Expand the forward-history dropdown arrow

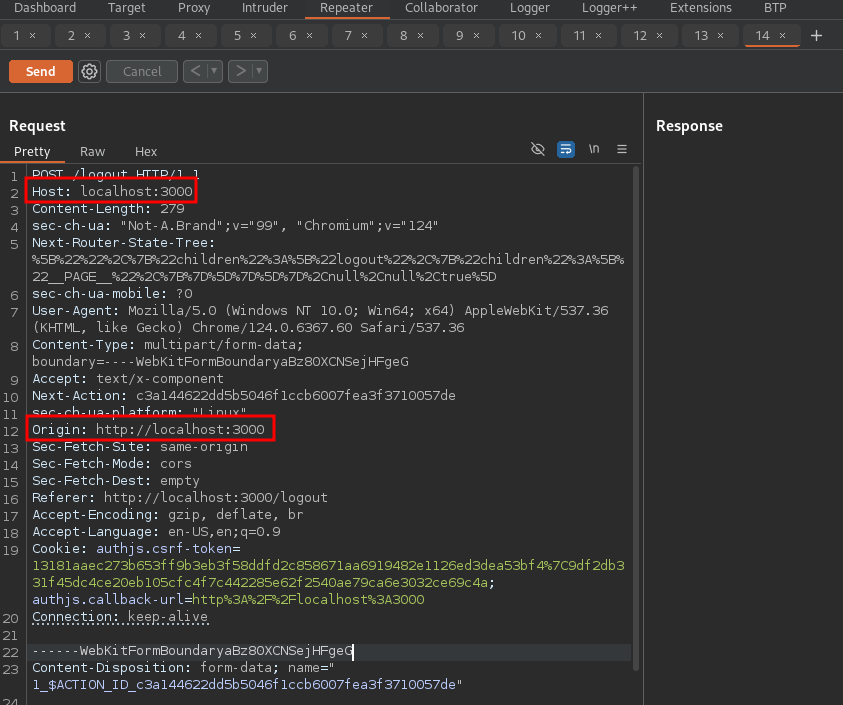(260, 72)
